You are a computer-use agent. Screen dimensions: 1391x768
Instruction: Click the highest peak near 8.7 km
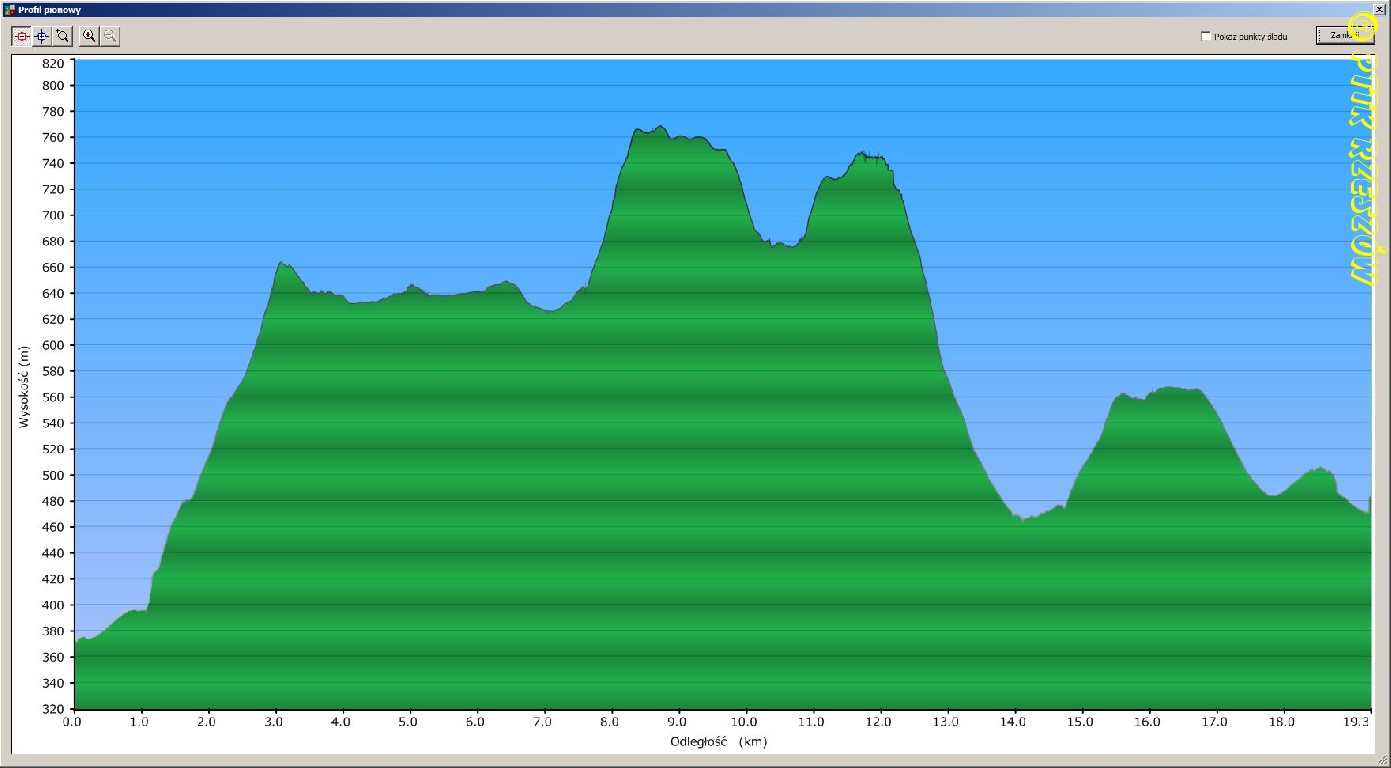click(660, 128)
